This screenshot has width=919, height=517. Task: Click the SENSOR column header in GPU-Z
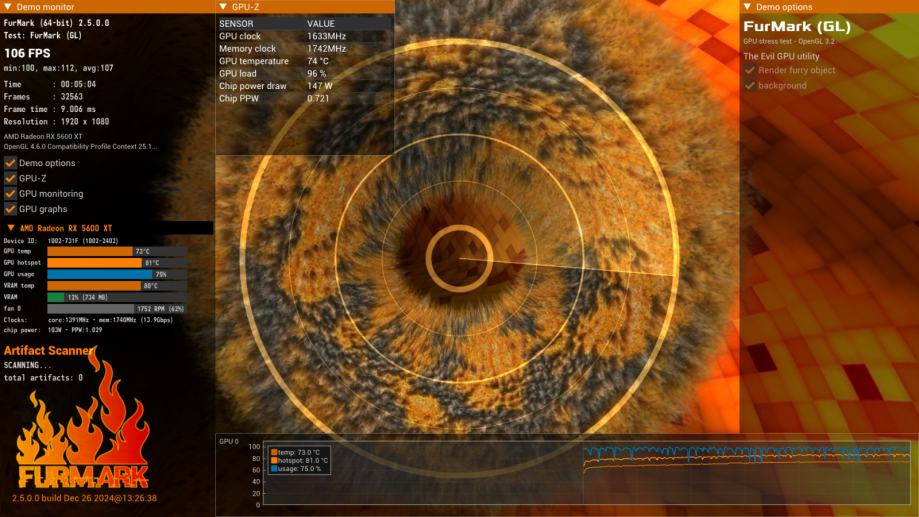236,23
